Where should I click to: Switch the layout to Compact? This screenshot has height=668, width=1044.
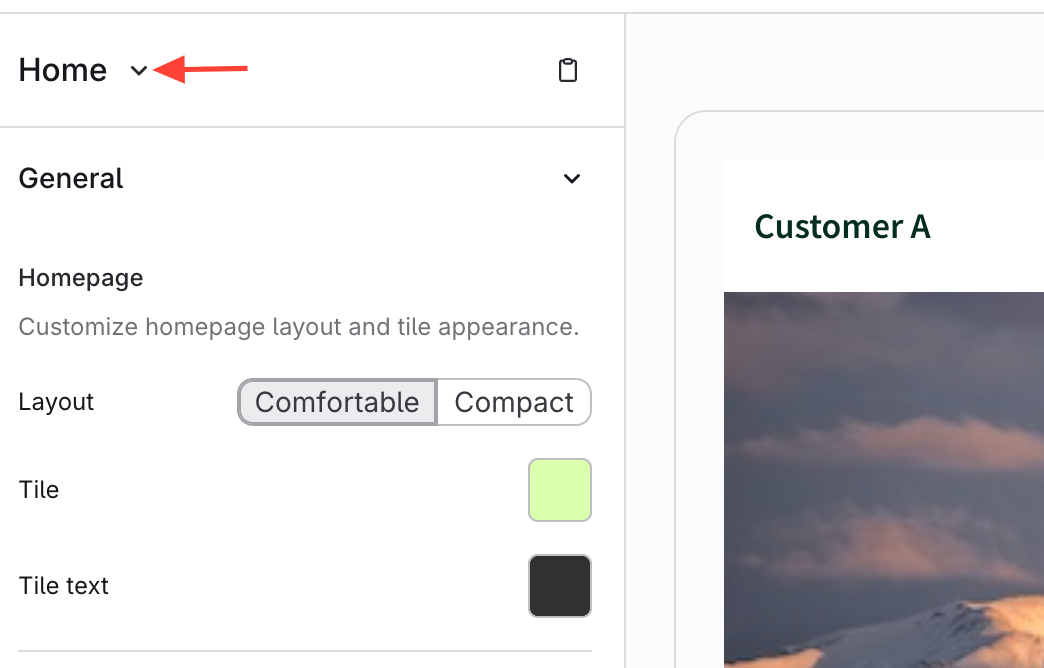514,402
